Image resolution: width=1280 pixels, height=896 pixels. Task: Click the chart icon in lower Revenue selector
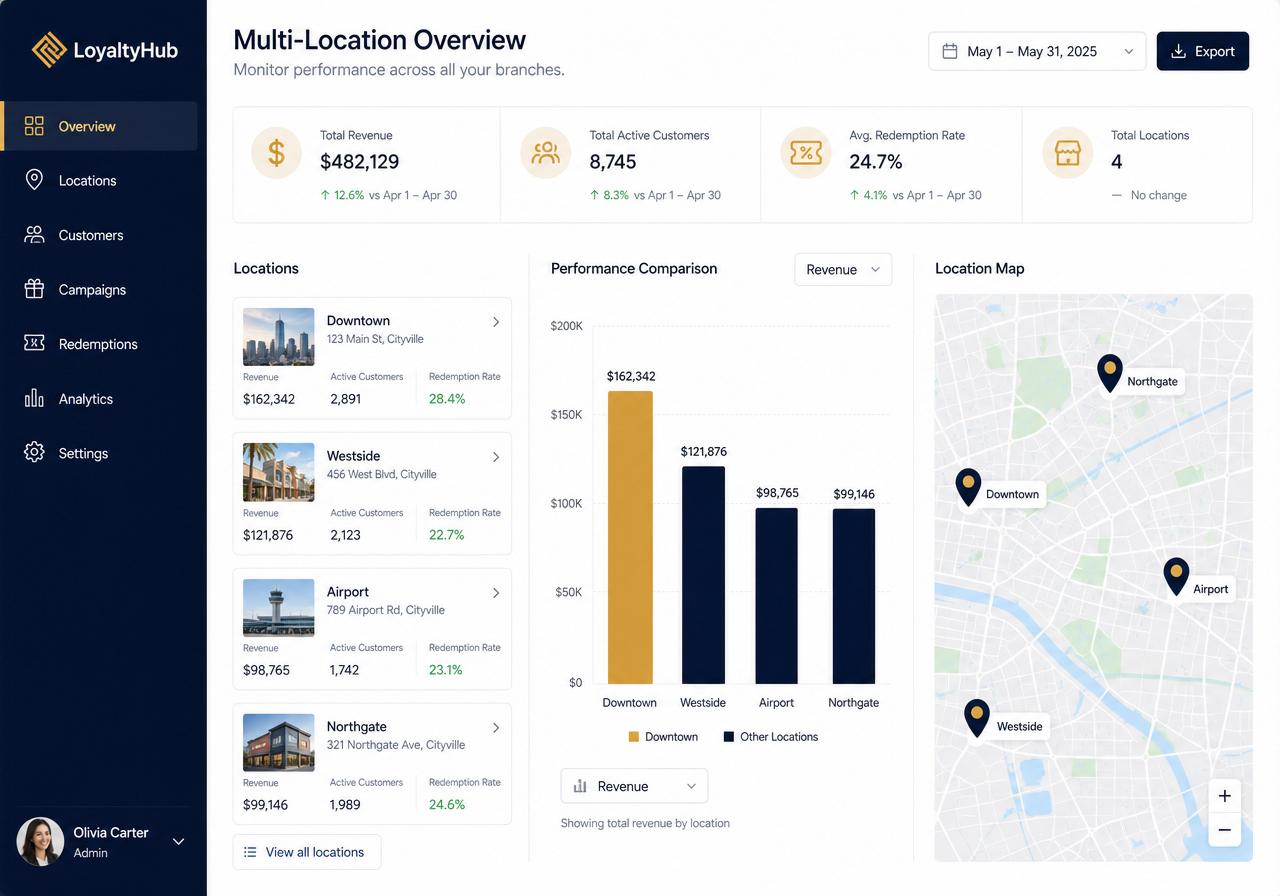[580, 786]
